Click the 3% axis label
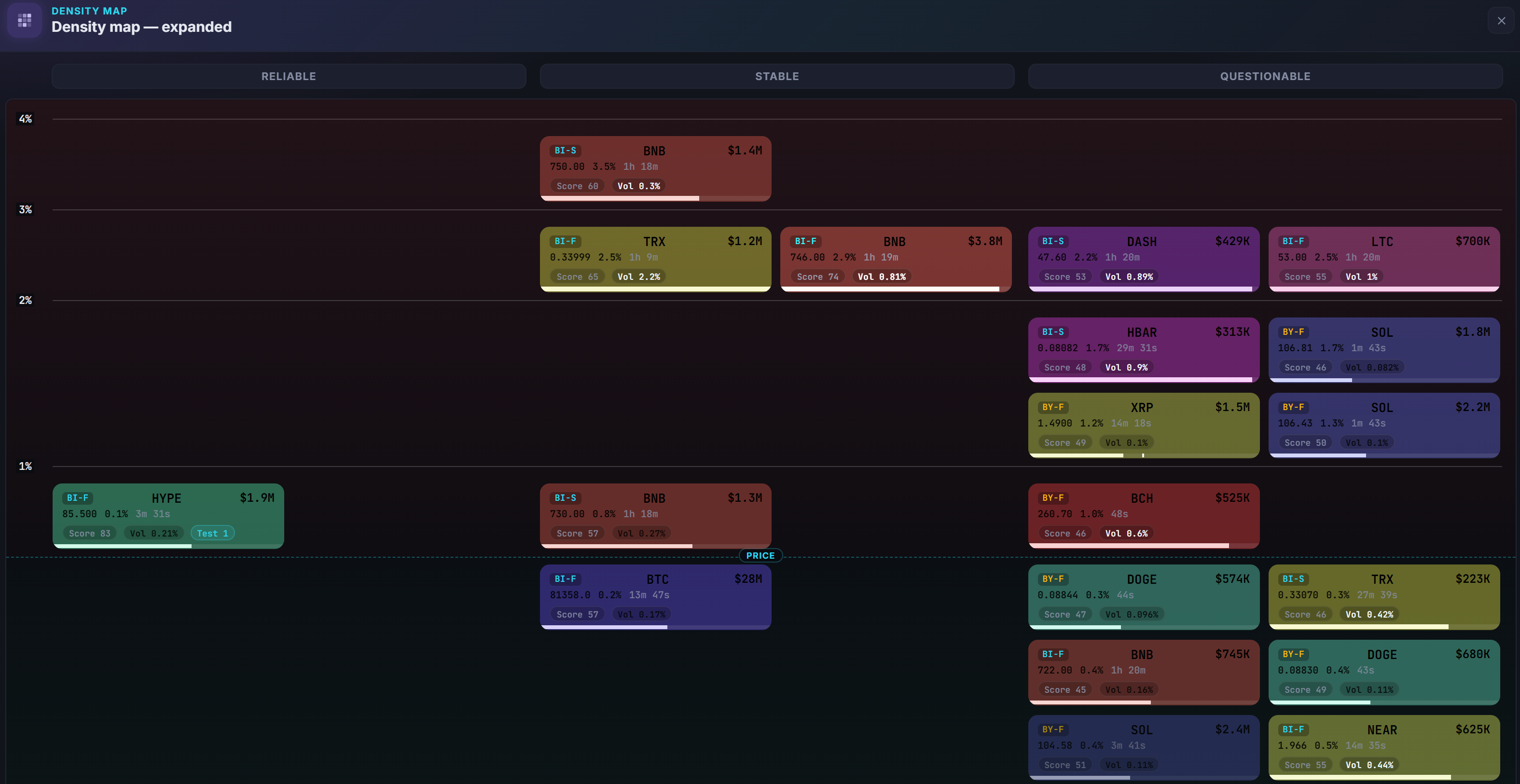The height and width of the screenshot is (784, 1520). click(x=26, y=209)
